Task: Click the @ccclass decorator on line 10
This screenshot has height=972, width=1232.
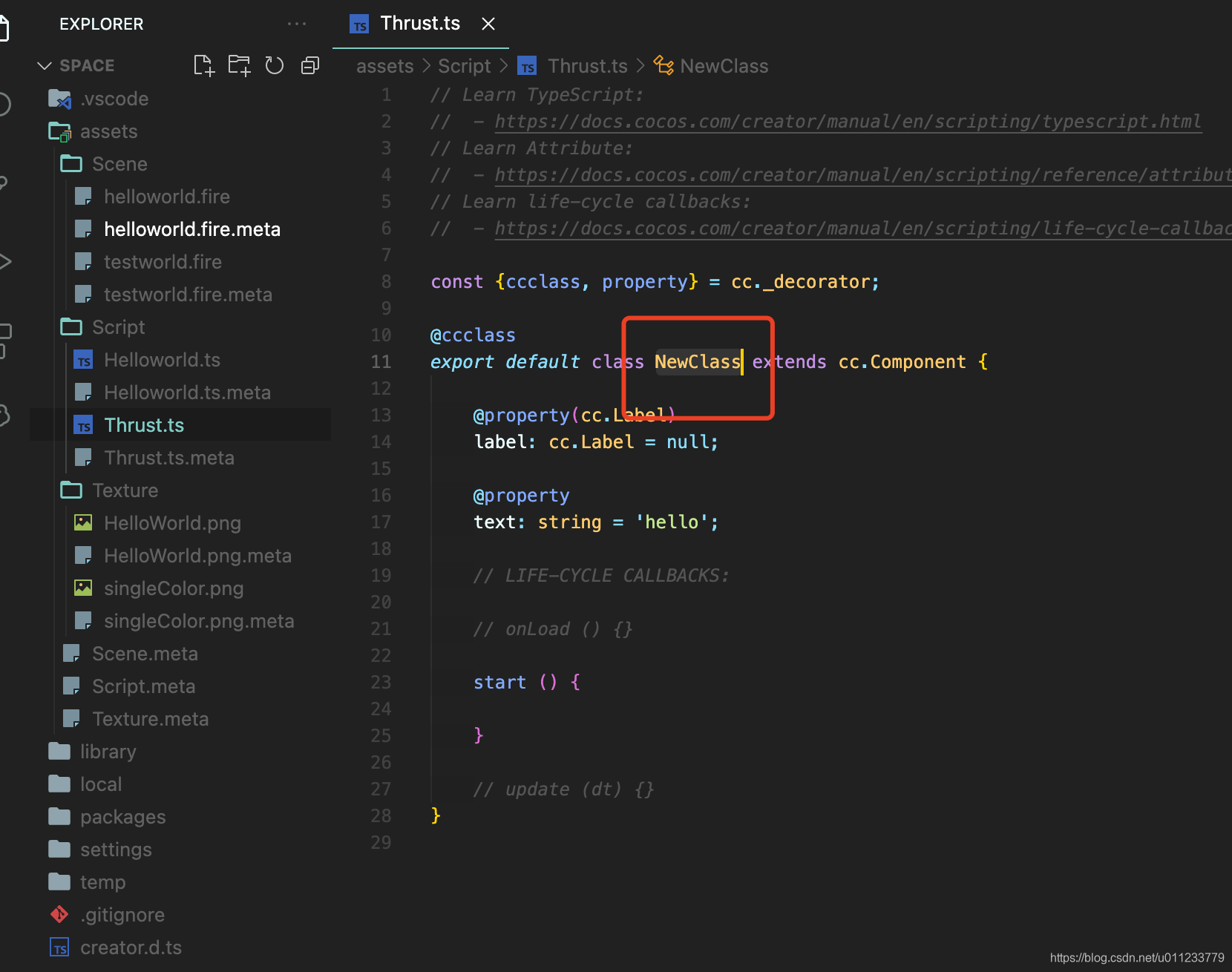Action: tap(473, 335)
